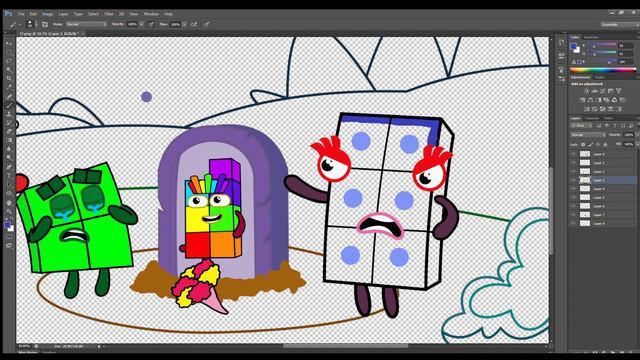Open the Essentials workspace dropdown
The height and width of the screenshot is (360, 640).
pos(619,24)
